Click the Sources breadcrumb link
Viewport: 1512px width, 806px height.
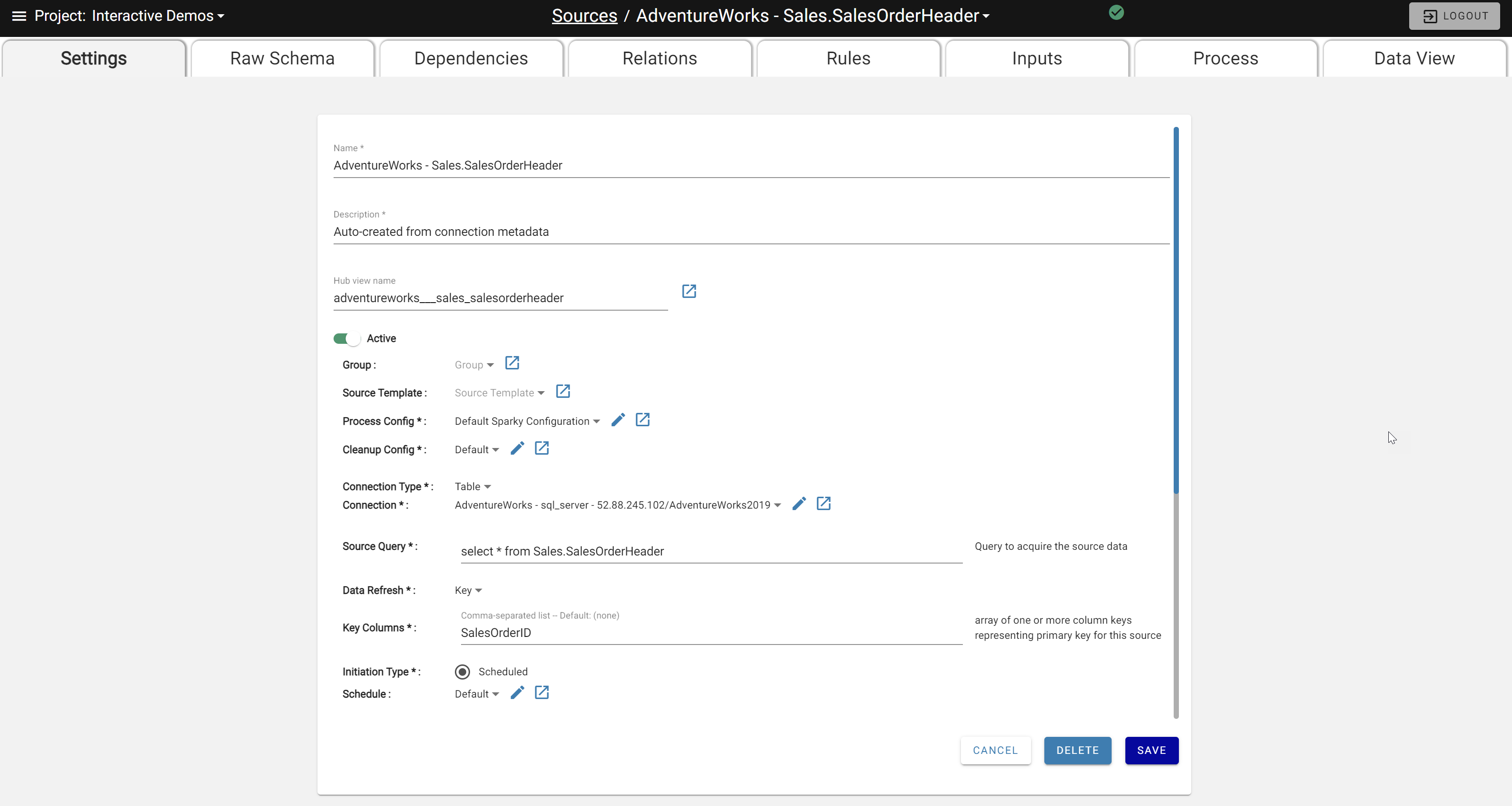(x=584, y=16)
